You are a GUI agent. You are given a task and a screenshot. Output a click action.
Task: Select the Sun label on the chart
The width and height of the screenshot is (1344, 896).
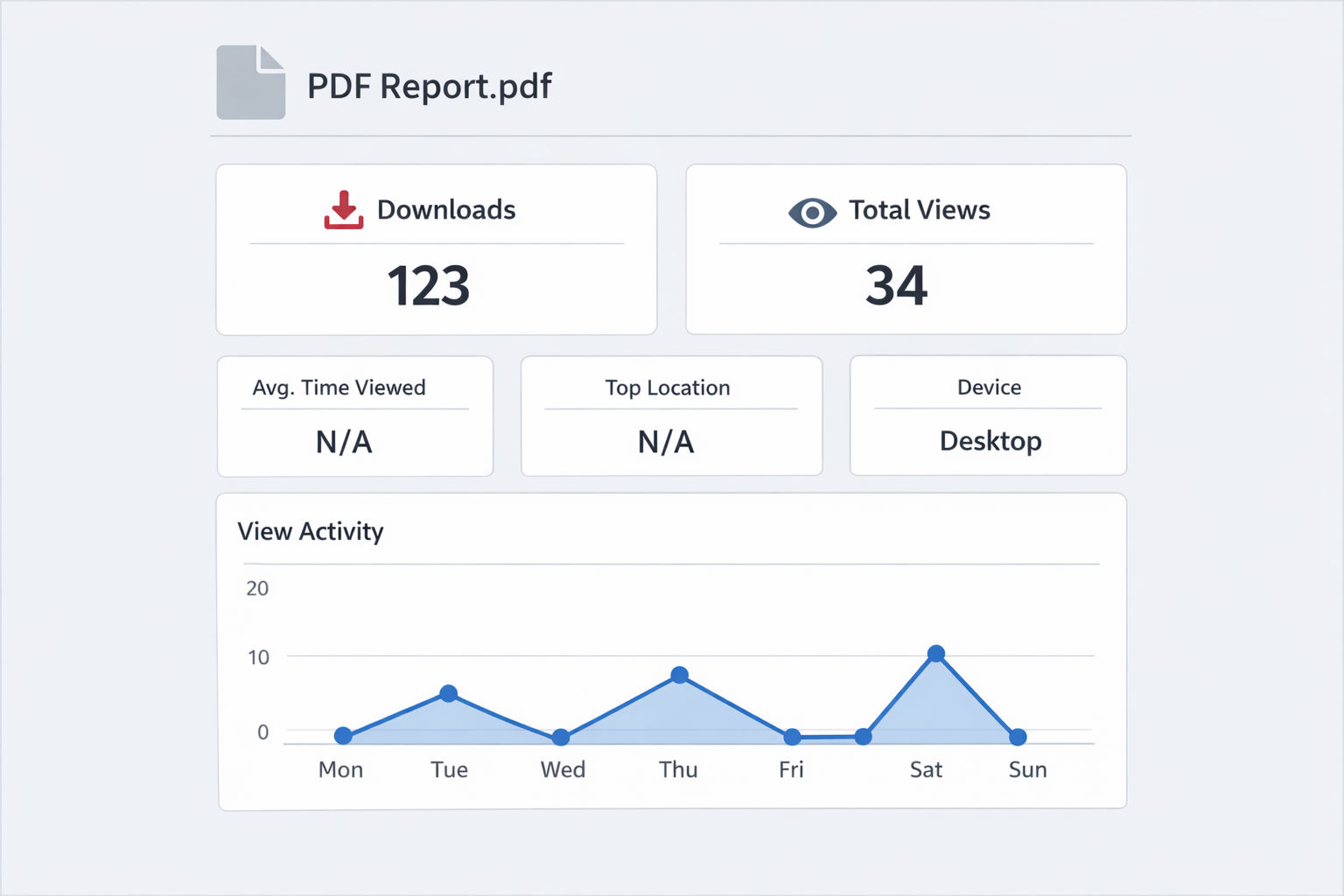point(1027,770)
